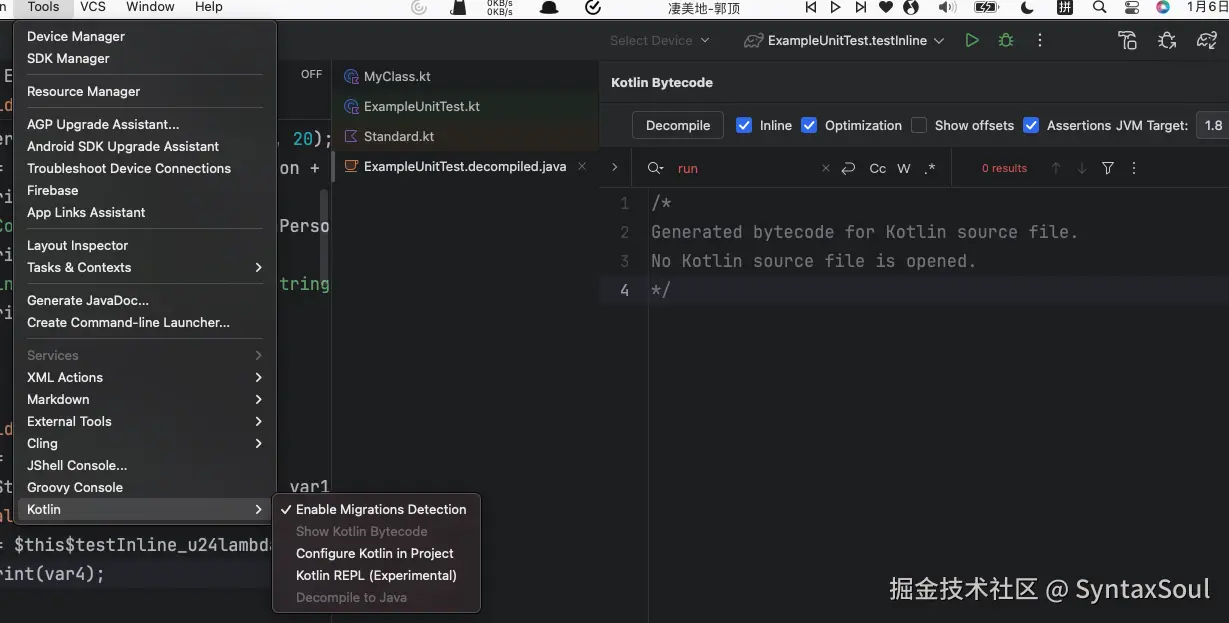
Task: Open the search filter funnel icon
Action: click(x=1108, y=169)
